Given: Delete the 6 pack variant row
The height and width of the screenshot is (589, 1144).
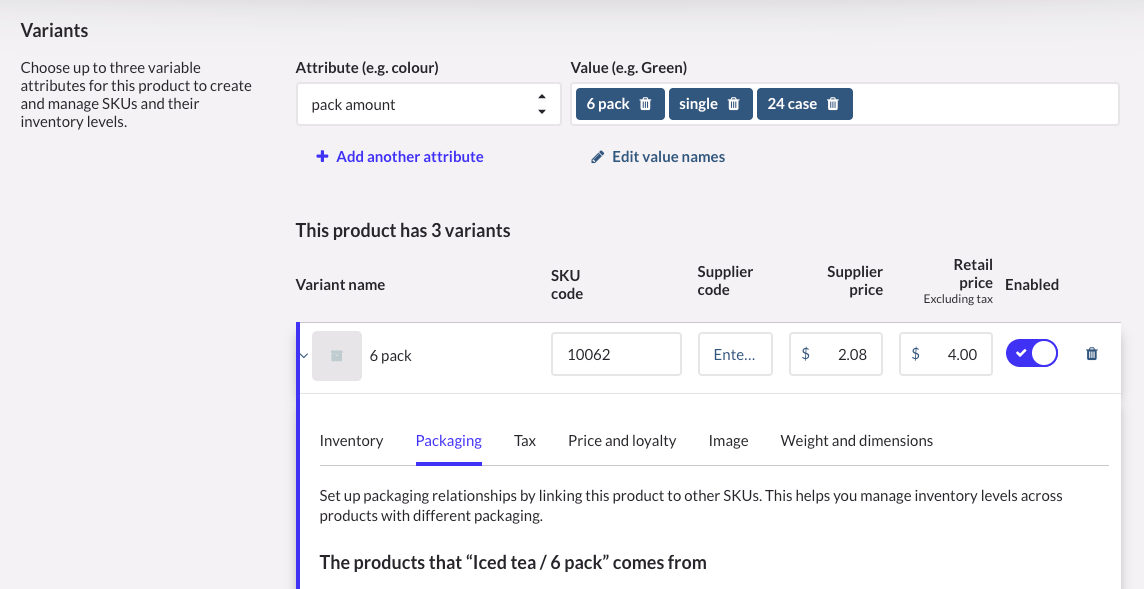Looking at the screenshot, I should coord(1092,354).
